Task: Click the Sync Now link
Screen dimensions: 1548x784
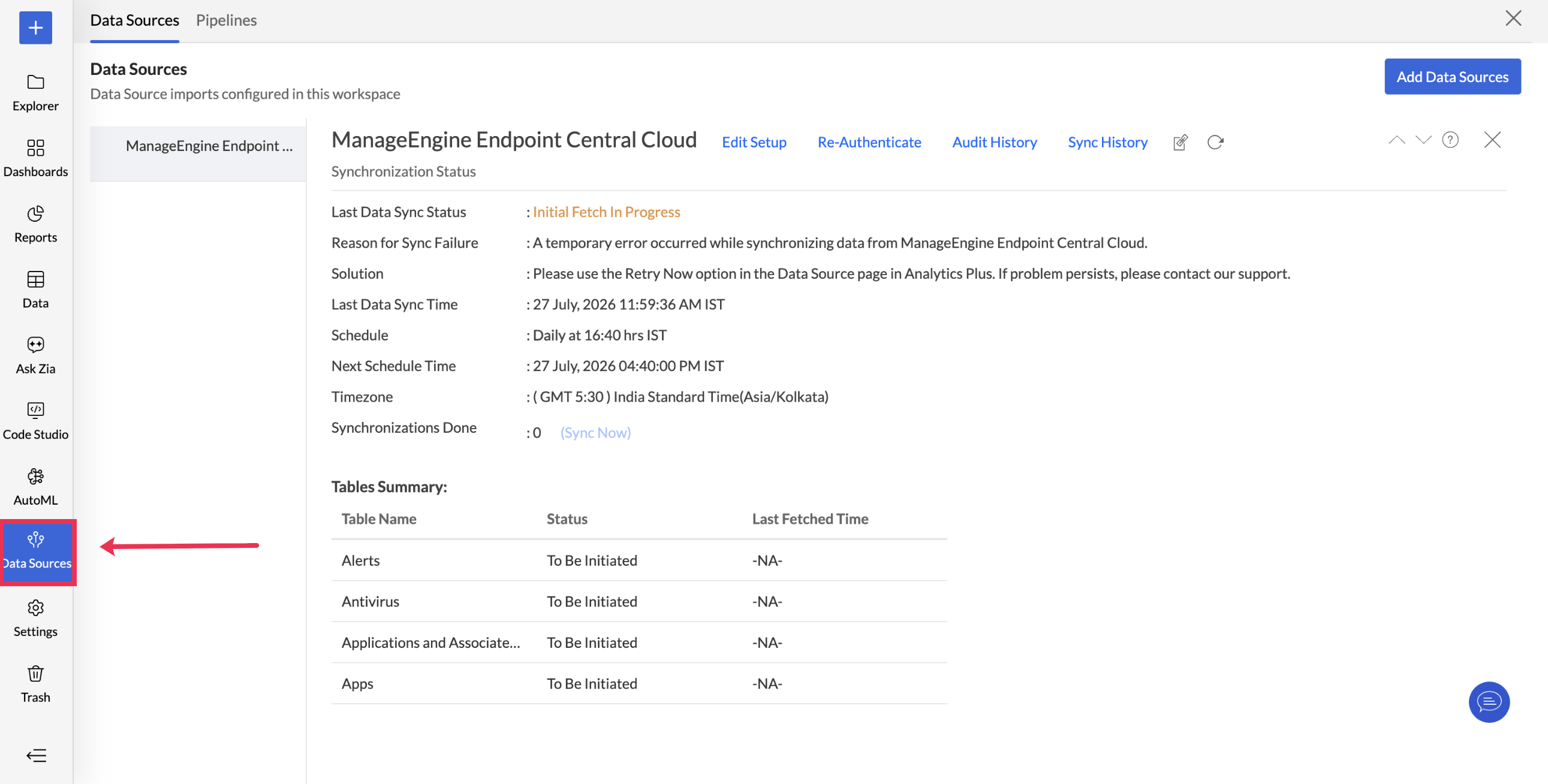Action: [x=595, y=433]
